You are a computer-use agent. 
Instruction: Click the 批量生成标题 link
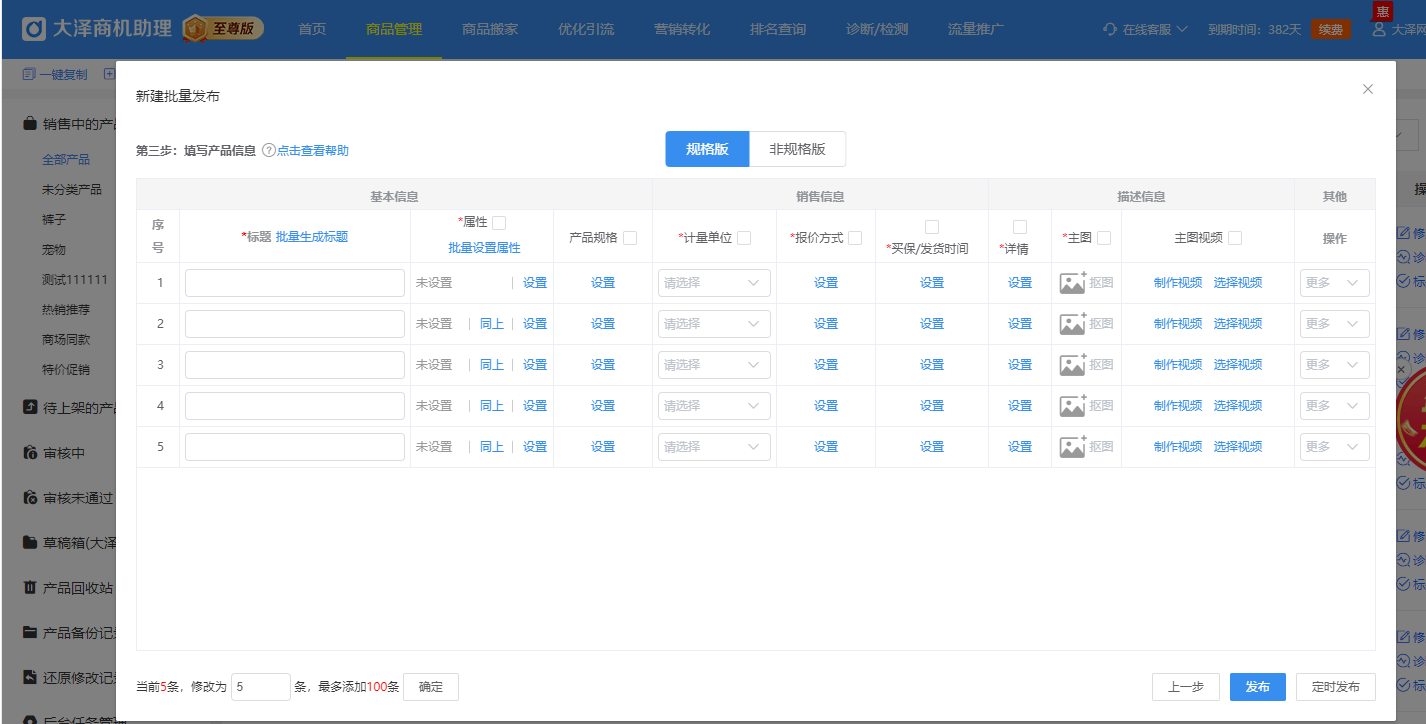point(312,237)
